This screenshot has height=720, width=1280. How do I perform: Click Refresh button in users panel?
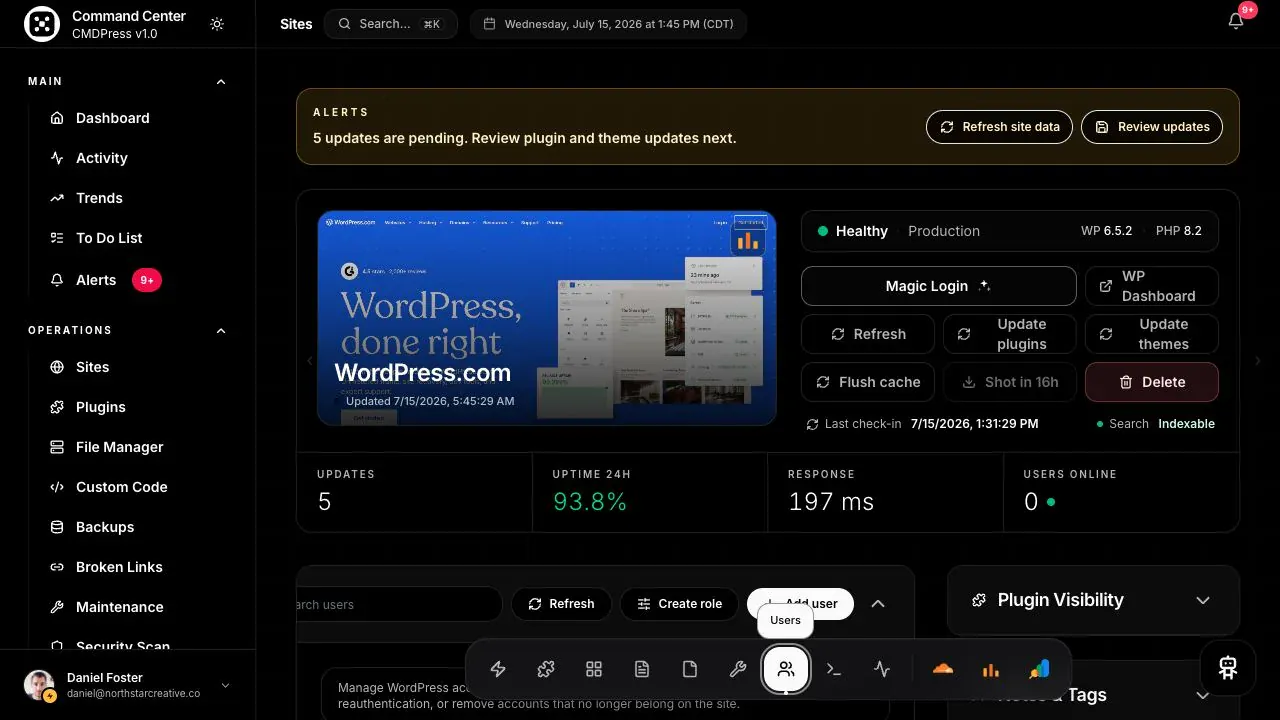click(x=561, y=604)
